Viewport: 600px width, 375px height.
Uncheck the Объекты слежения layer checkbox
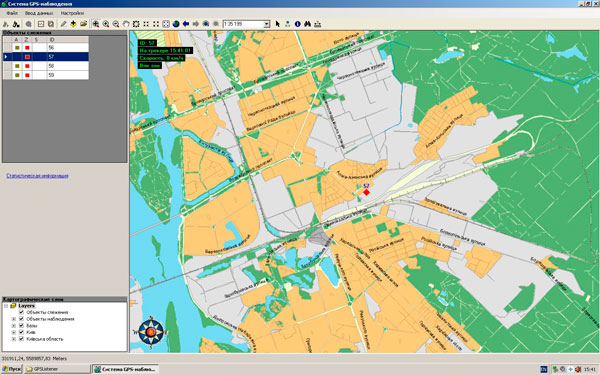[21, 312]
